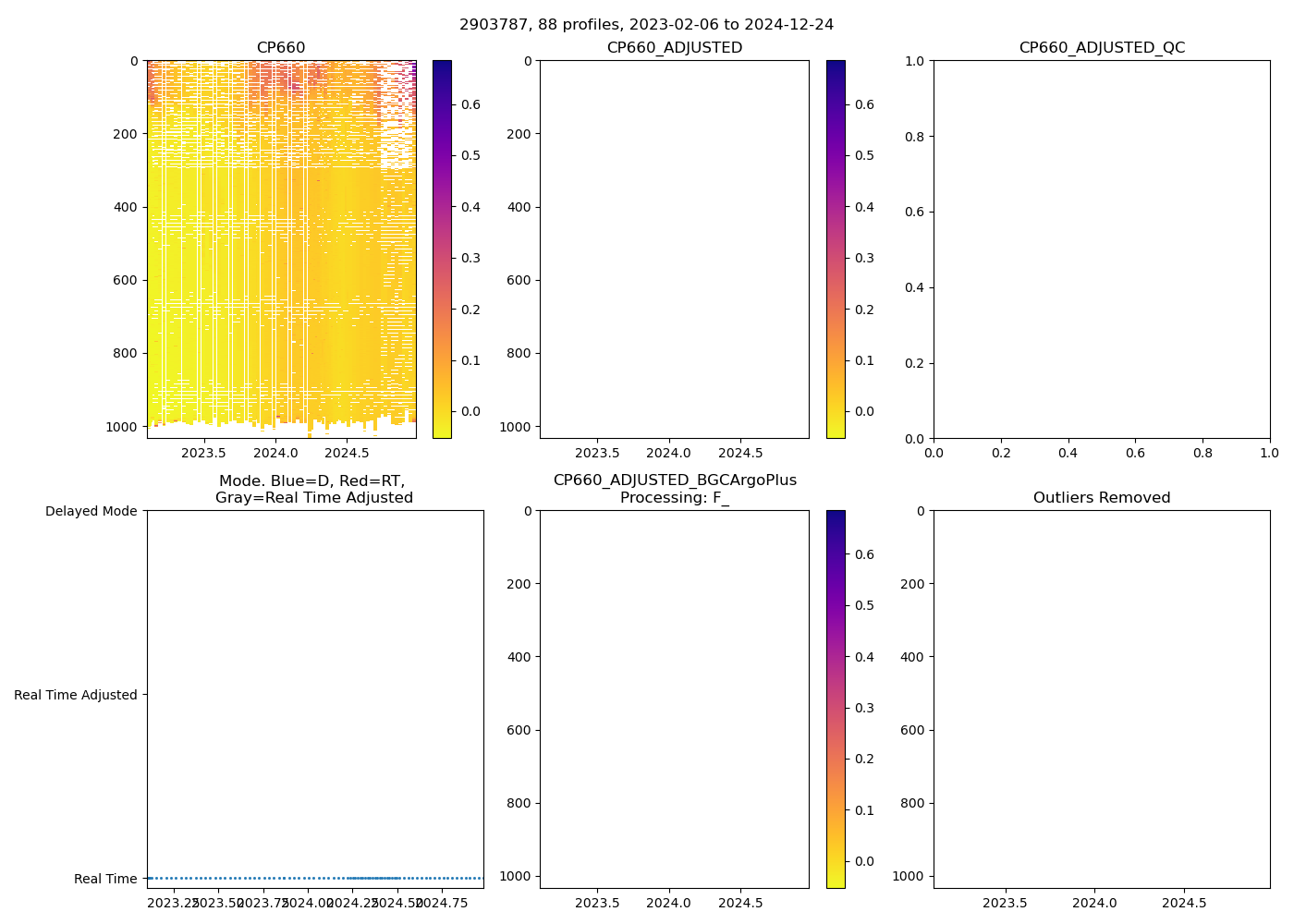This screenshot has width=1294, height=924.
Task: Click inside the empty Outliers Removed plot
Action: click(x=1102, y=699)
